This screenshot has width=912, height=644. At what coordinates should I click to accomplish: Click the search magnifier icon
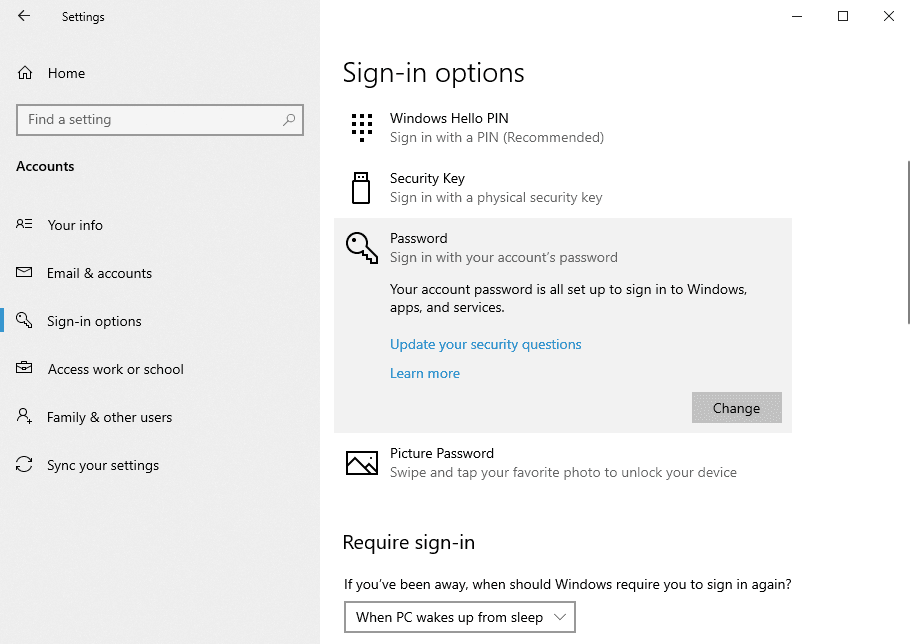(288, 120)
